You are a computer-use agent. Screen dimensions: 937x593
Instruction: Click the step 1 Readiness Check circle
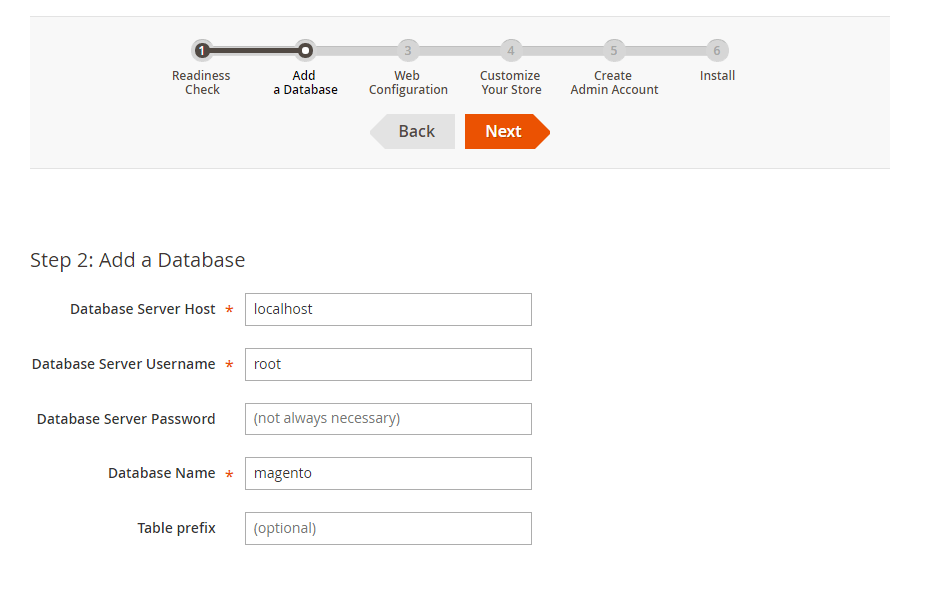point(202,50)
